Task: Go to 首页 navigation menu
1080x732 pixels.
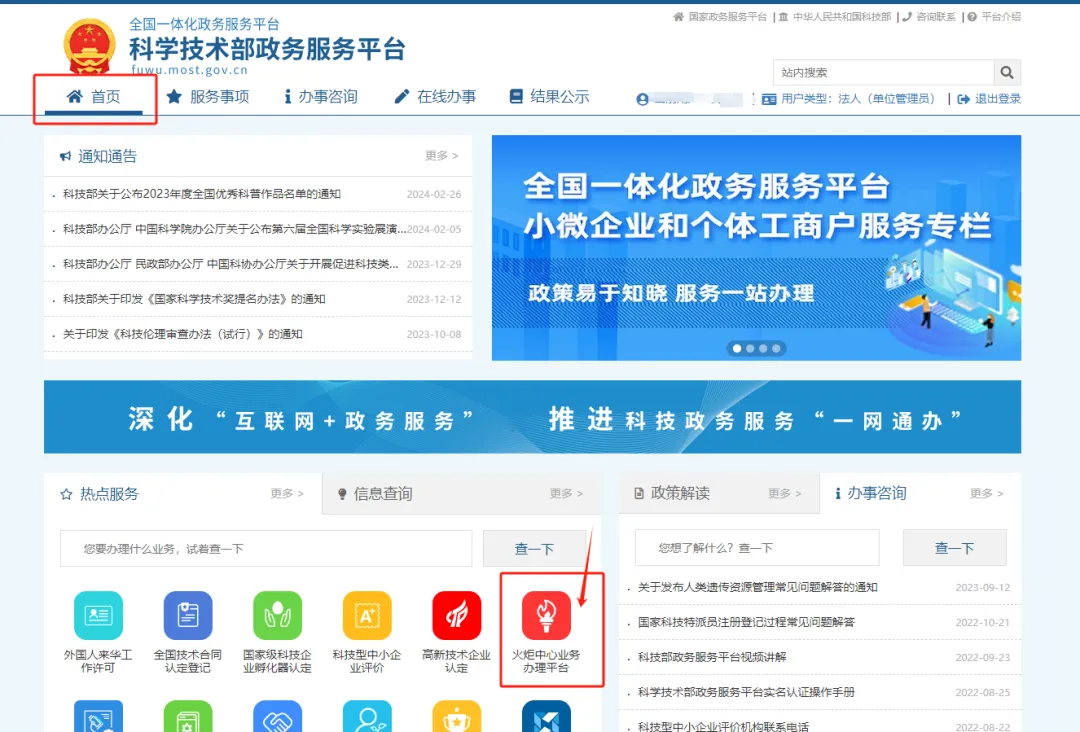Action: point(94,97)
